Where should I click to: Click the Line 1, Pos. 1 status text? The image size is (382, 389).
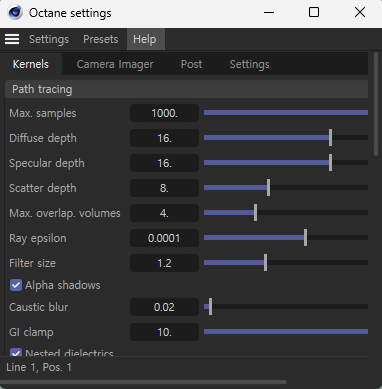39,367
